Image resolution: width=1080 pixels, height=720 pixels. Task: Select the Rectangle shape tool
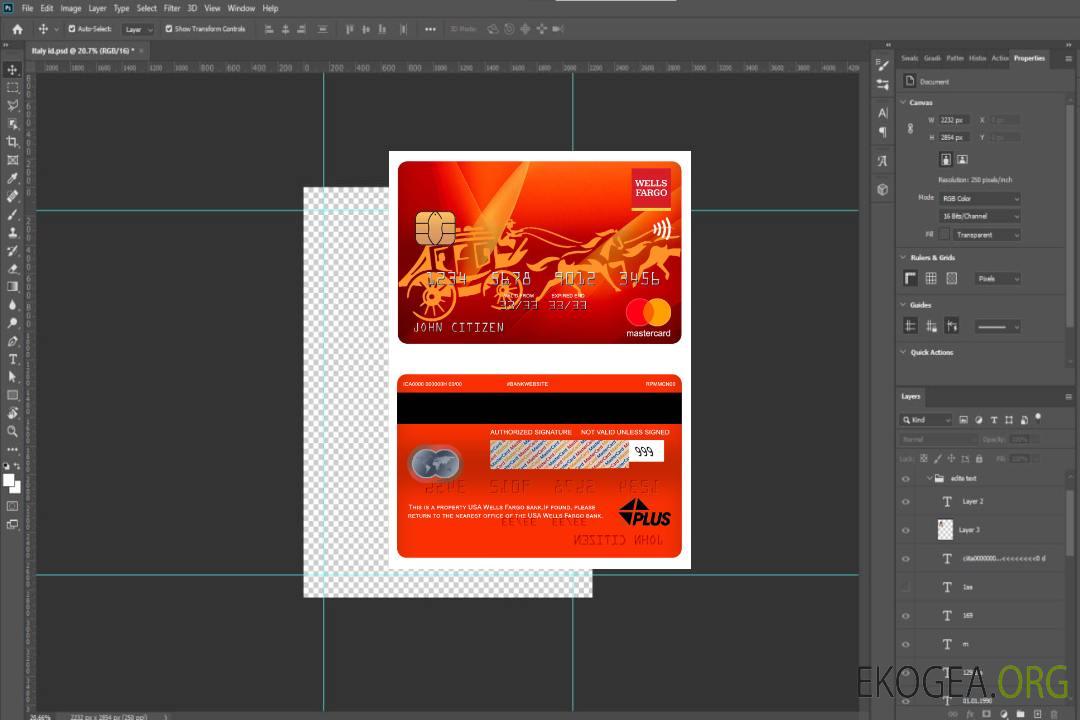(x=12, y=395)
